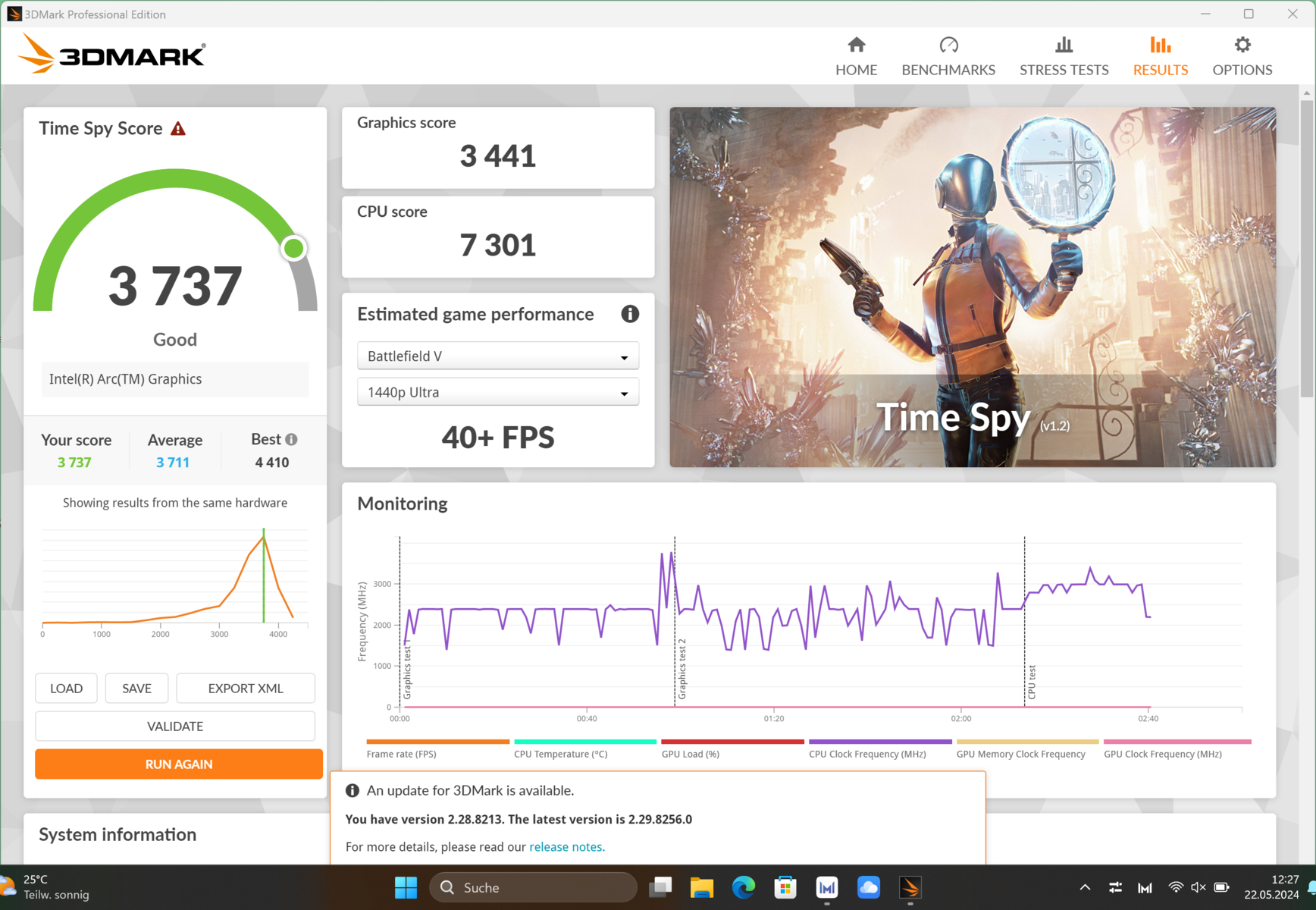Launch Microsoft Edge from the taskbar
Viewport: 1316px width, 910px height.
[x=744, y=887]
